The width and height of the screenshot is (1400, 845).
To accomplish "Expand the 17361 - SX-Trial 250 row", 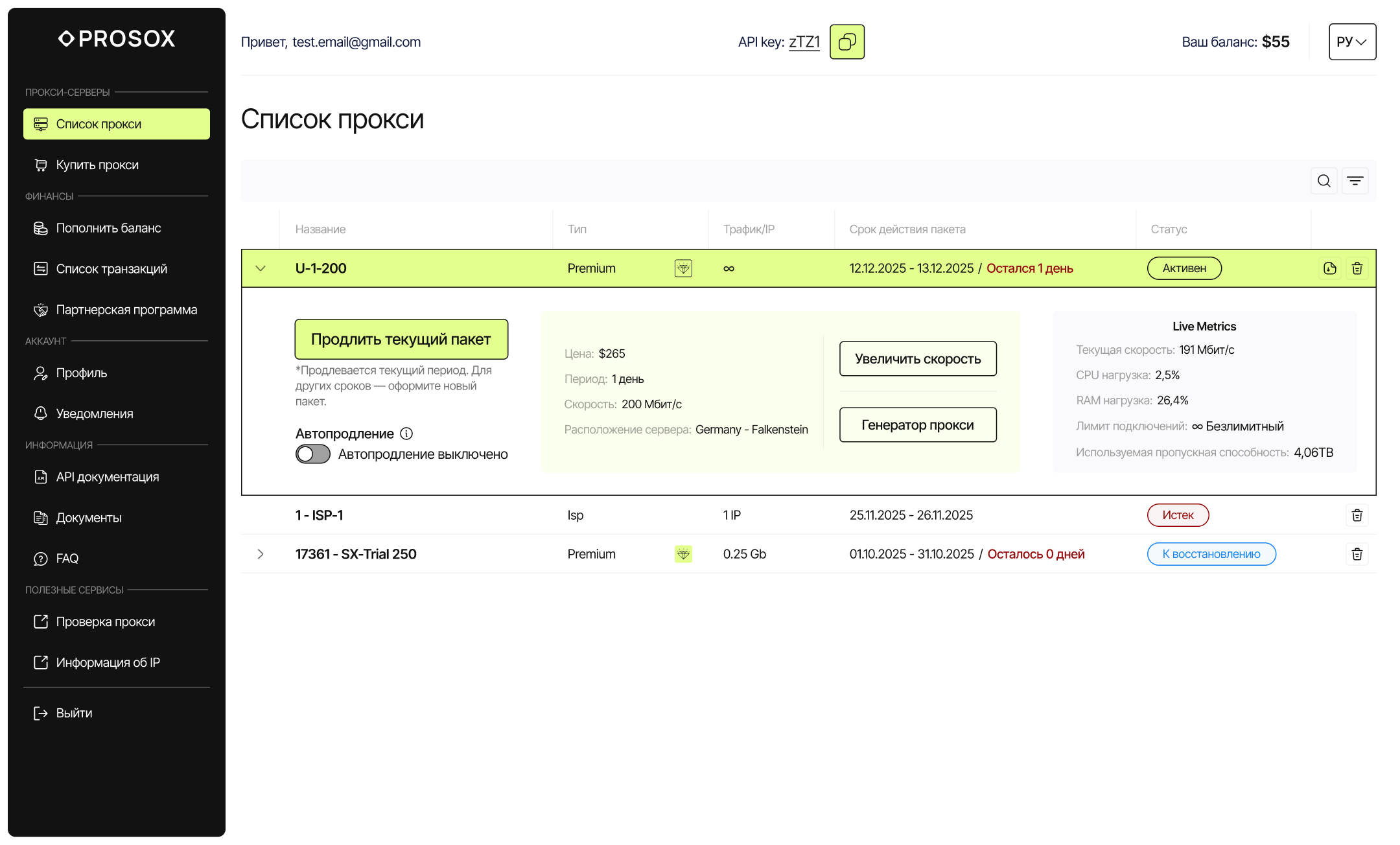I will pos(261,554).
